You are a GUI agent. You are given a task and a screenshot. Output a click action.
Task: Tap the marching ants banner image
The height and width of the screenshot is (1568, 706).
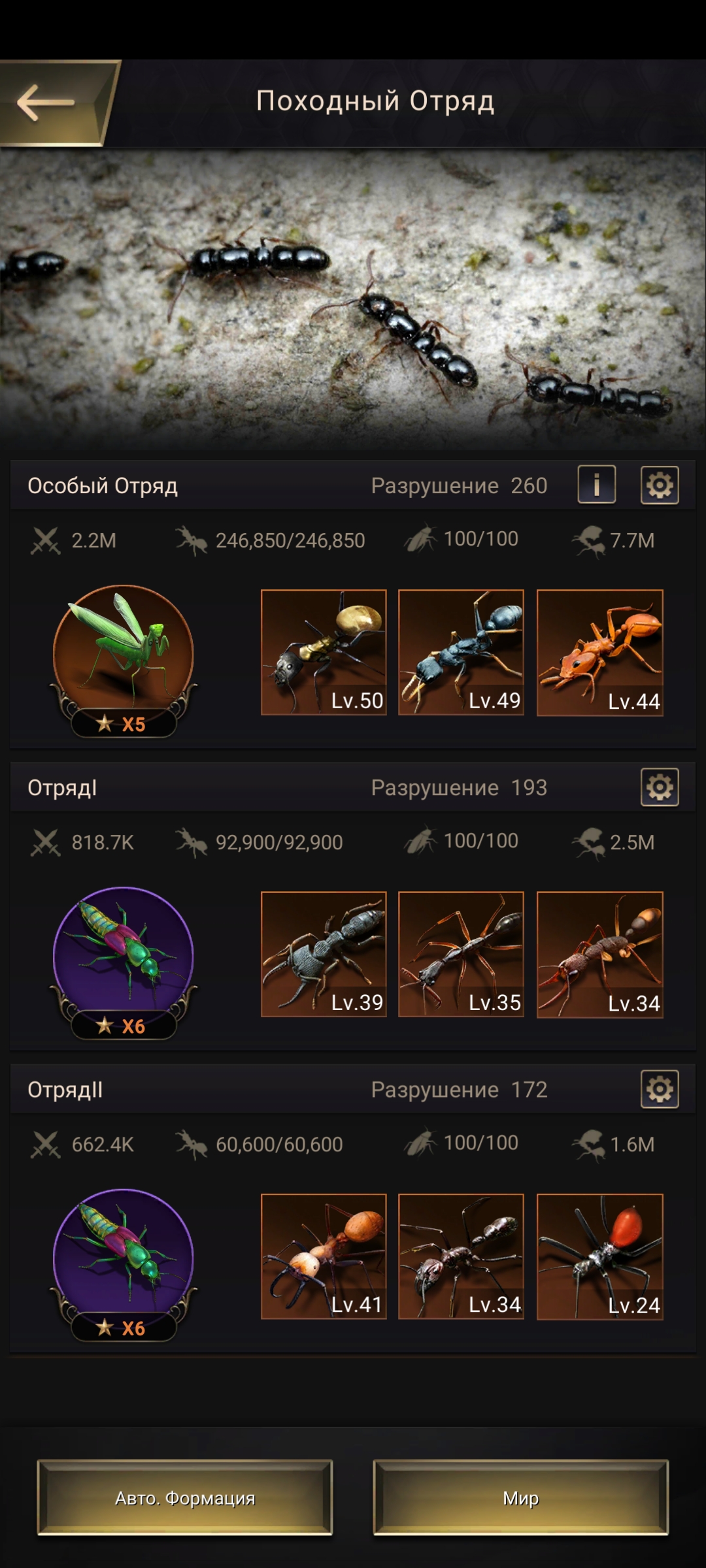[353, 301]
